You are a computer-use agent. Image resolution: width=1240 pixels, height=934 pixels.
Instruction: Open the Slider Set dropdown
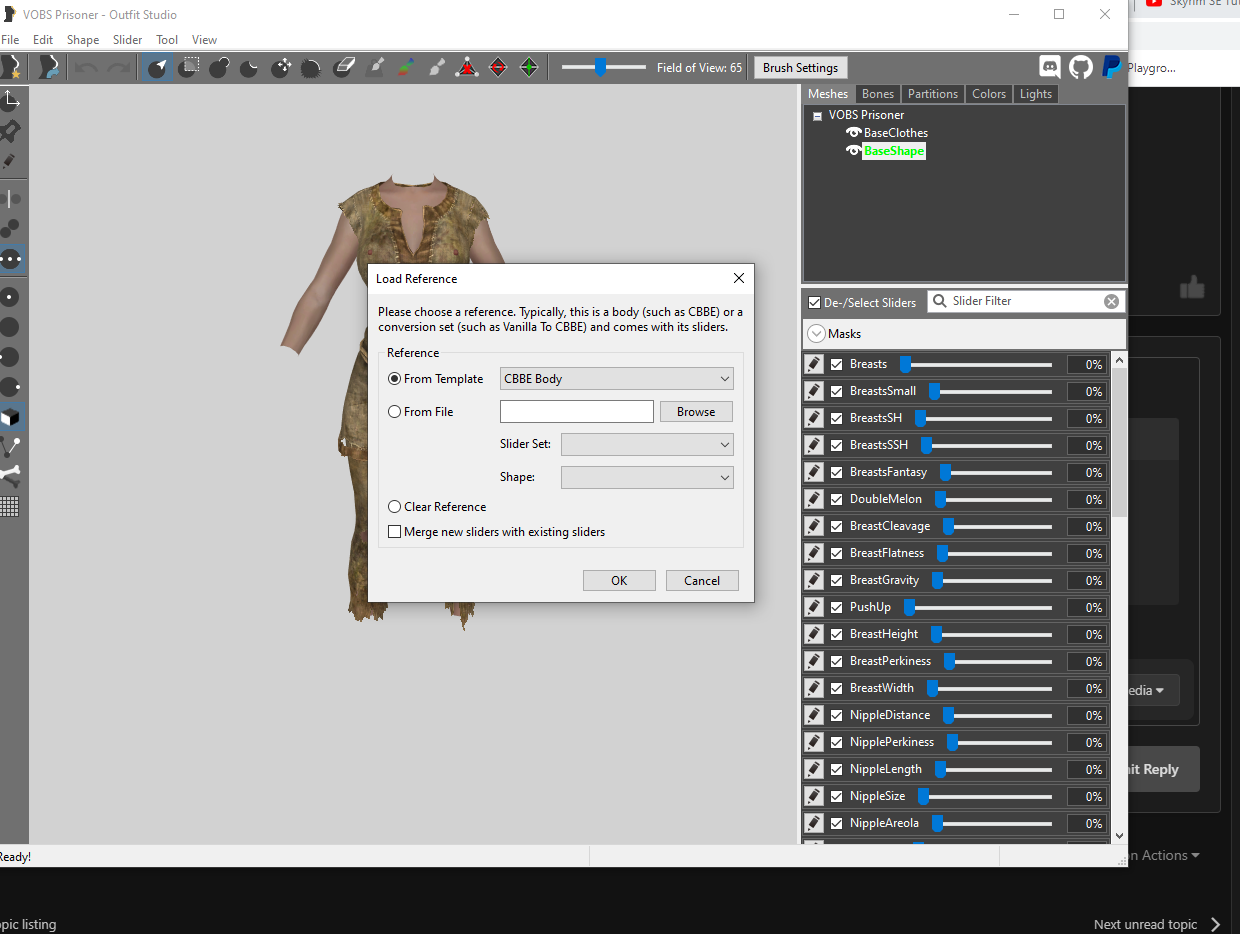(x=647, y=444)
